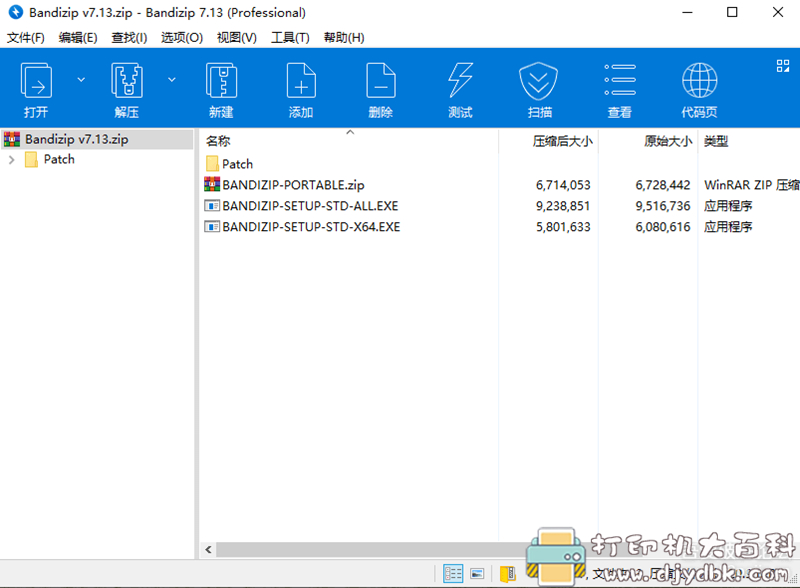Open the 工具(T) menu
This screenshot has height=588, width=800.
tap(290, 38)
